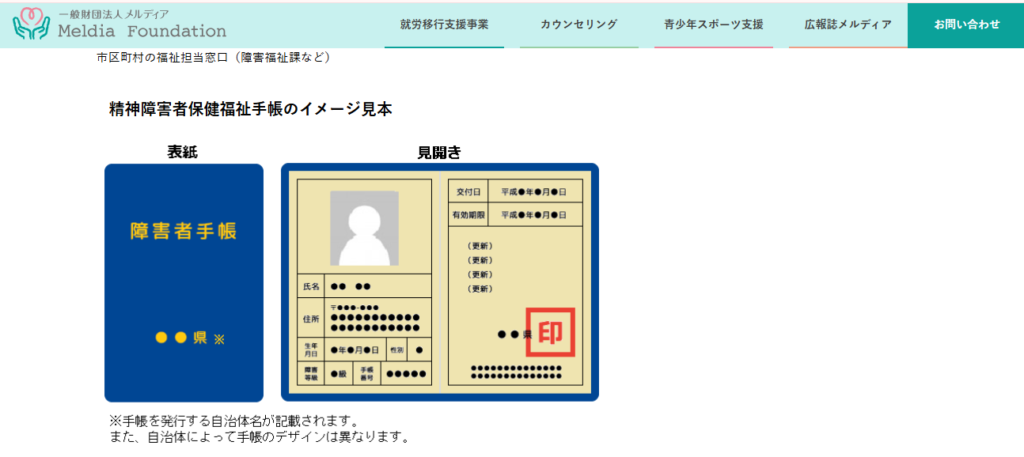
Task: Click the 交付日 label in the handbook
Action: (469, 191)
